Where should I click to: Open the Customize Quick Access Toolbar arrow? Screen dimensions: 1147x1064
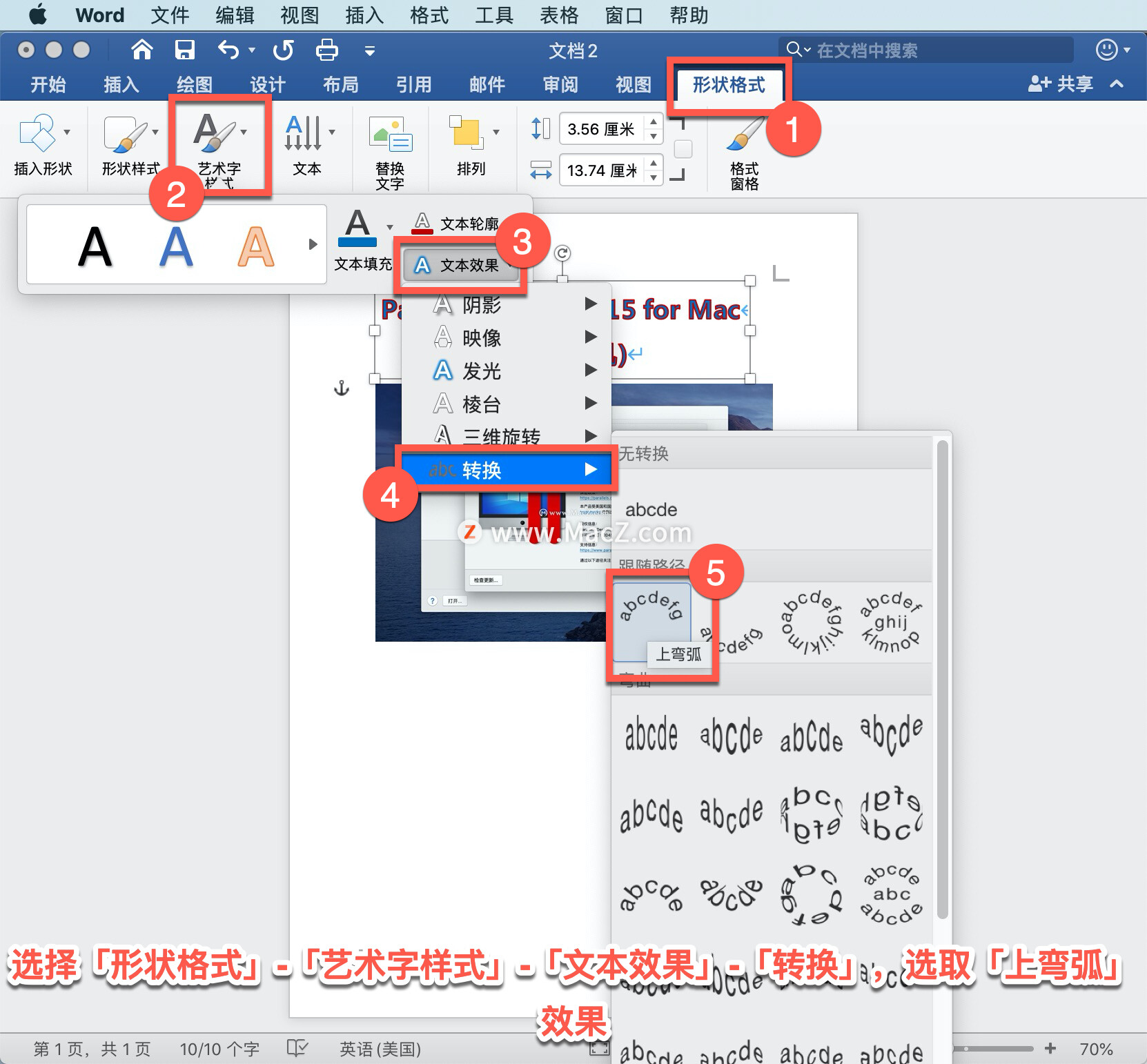[370, 50]
